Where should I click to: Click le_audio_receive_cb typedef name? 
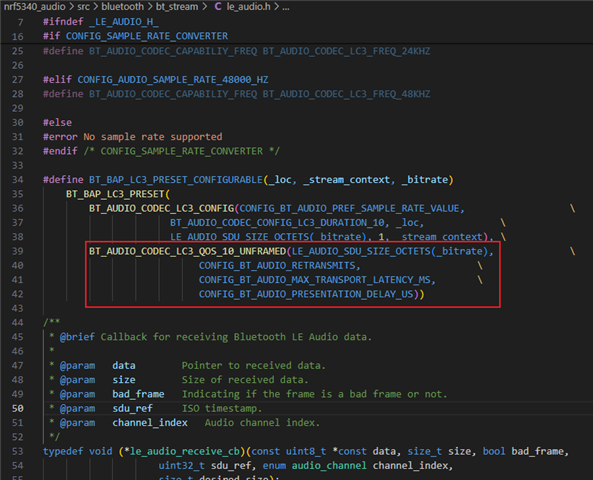pos(185,451)
